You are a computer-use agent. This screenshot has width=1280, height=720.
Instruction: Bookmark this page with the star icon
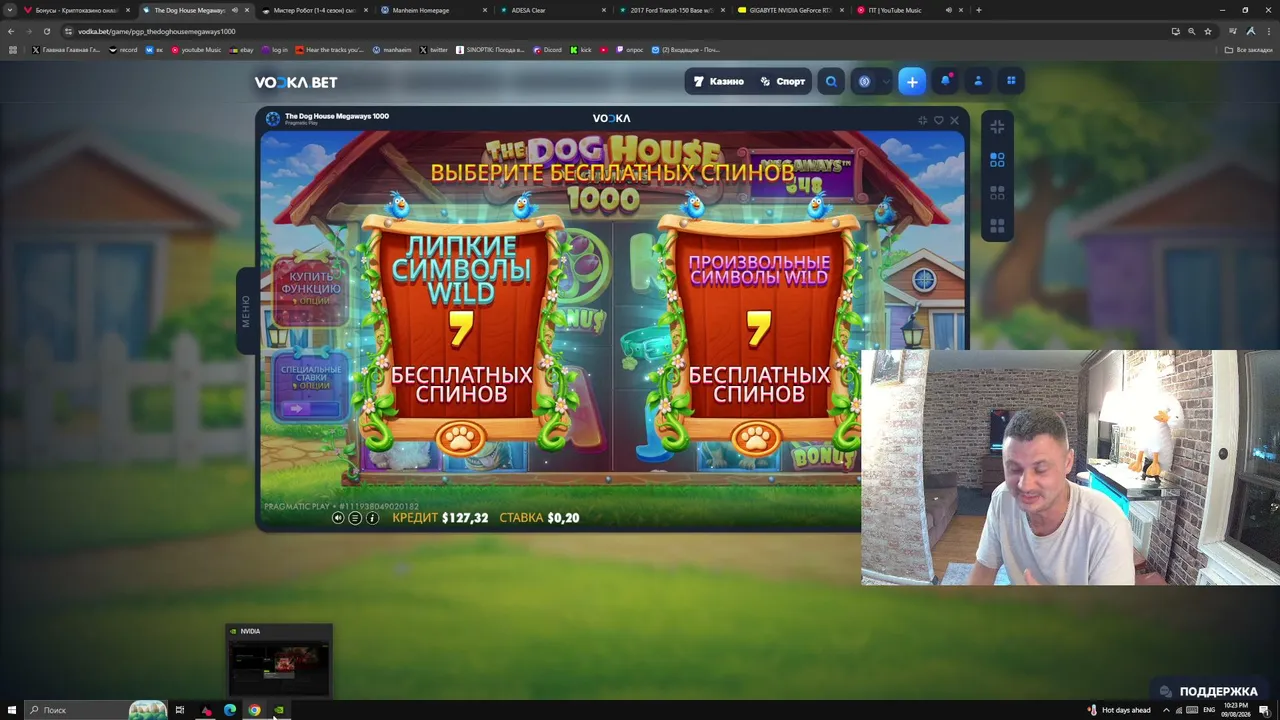[1208, 31]
